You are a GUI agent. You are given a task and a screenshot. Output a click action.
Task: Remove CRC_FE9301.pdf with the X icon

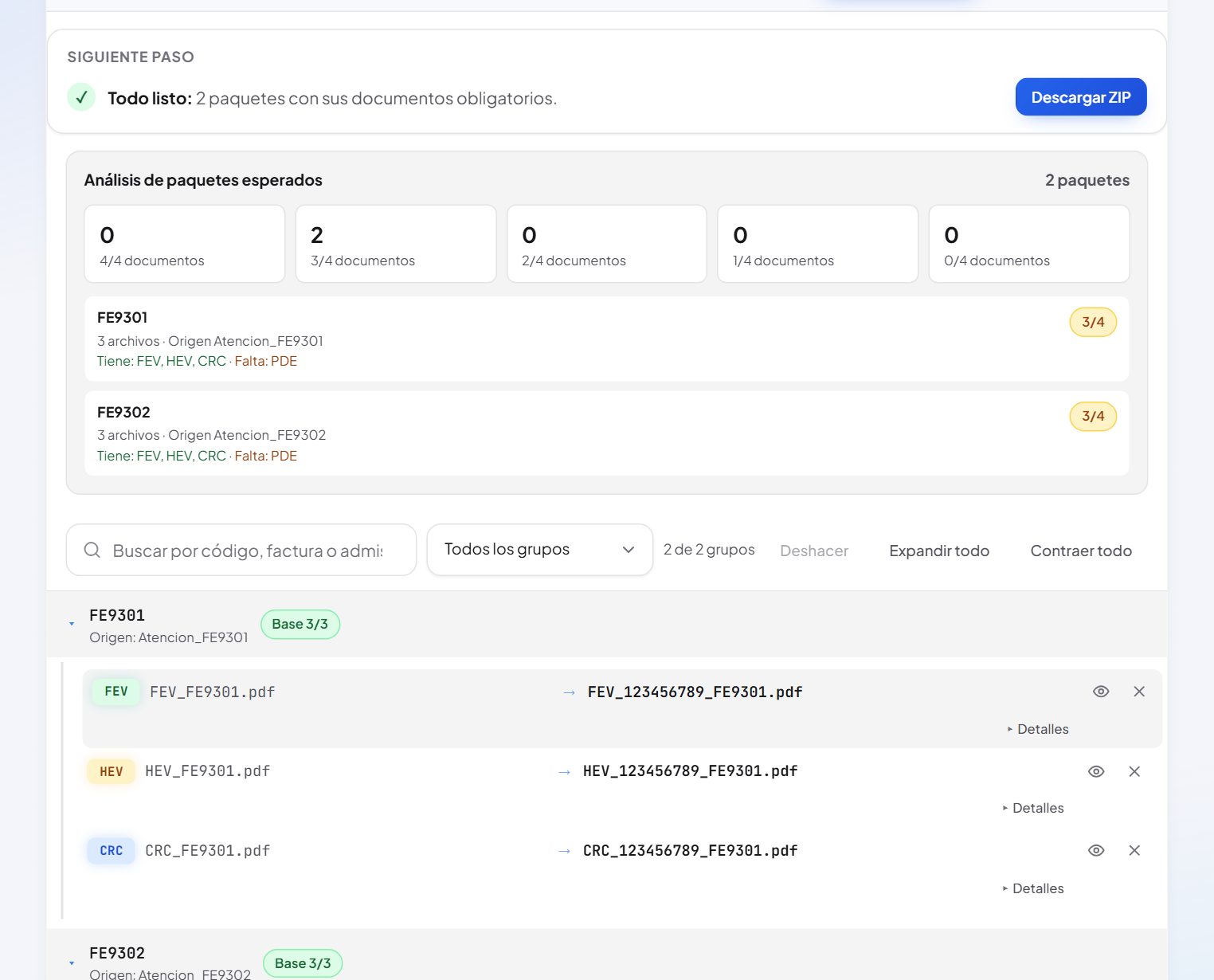point(1134,850)
